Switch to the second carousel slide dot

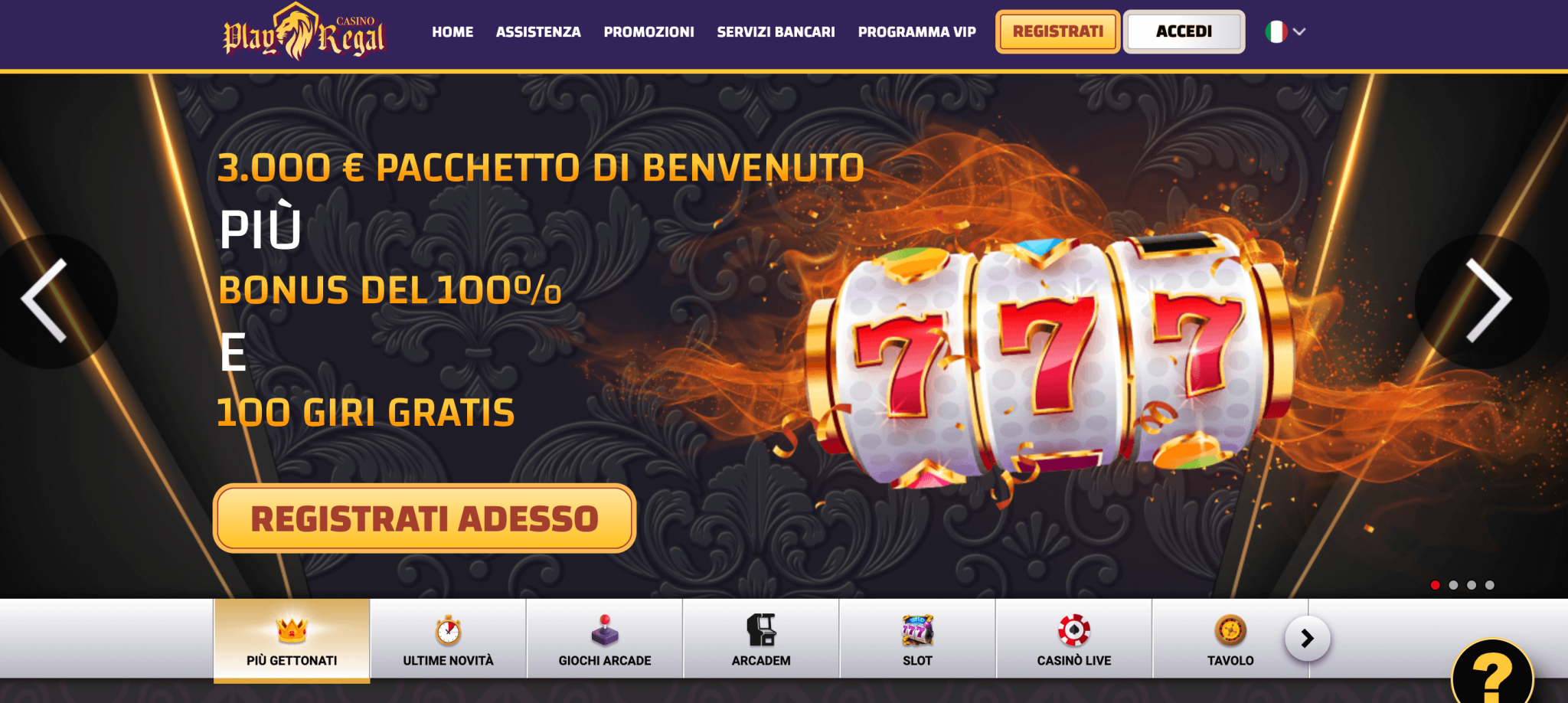click(x=1453, y=585)
